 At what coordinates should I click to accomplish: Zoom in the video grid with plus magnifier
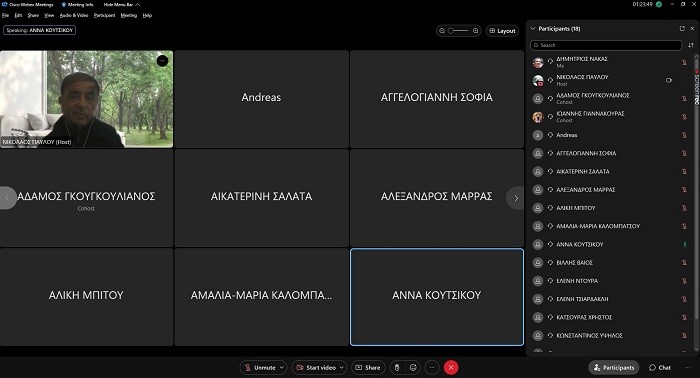pos(475,31)
